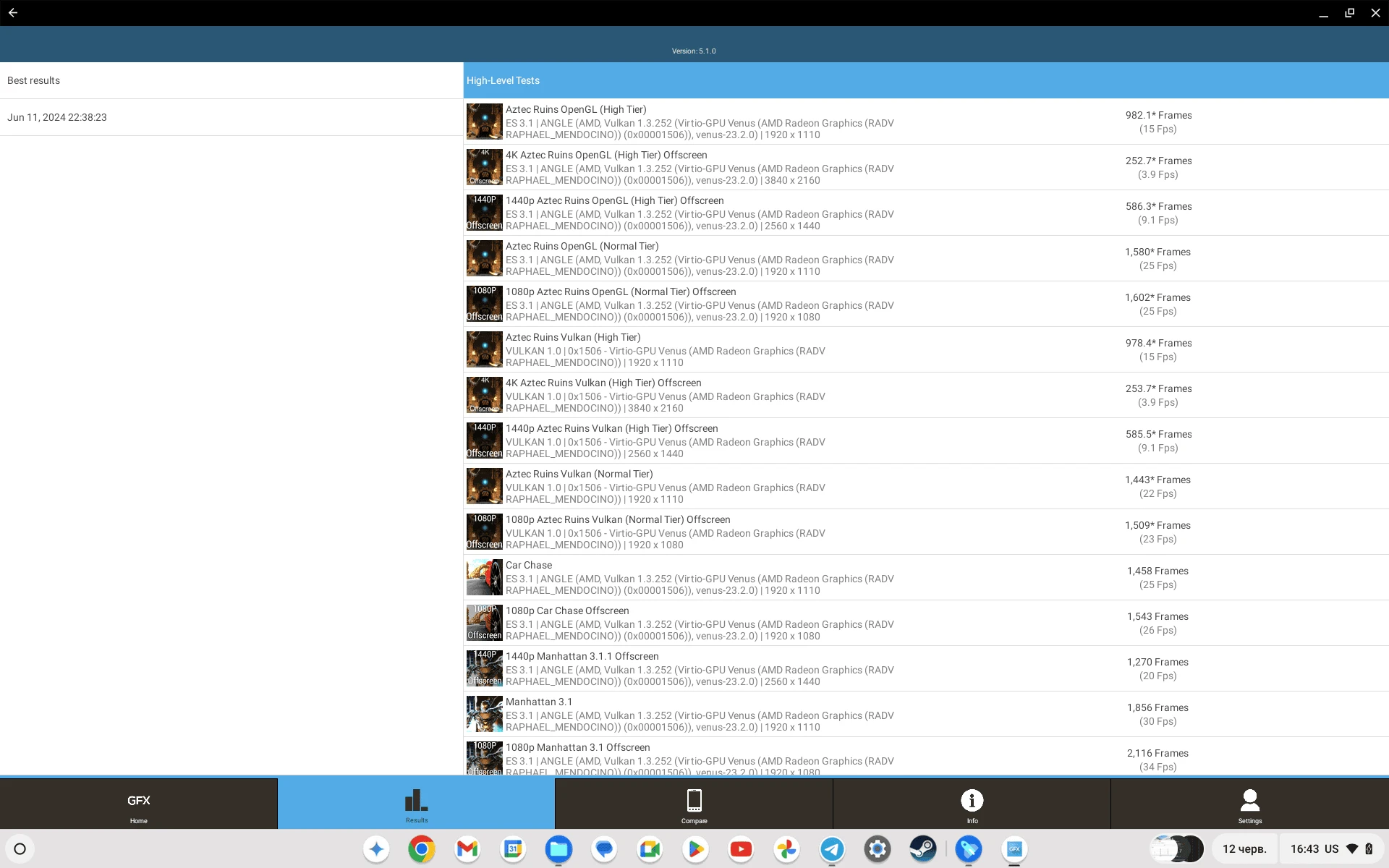
Task: Click 1080p Aztec Ruins Vulkan Offscreen thumbnail
Action: [484, 532]
